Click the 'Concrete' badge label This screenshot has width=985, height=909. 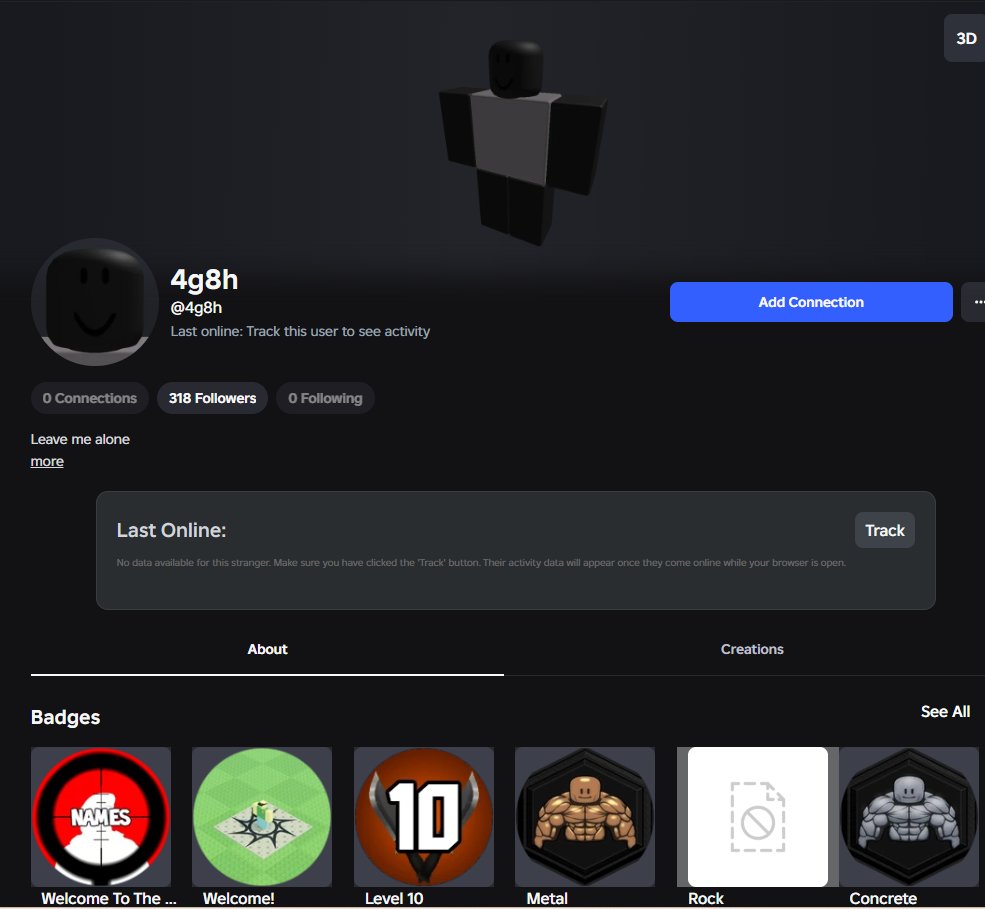pos(883,899)
